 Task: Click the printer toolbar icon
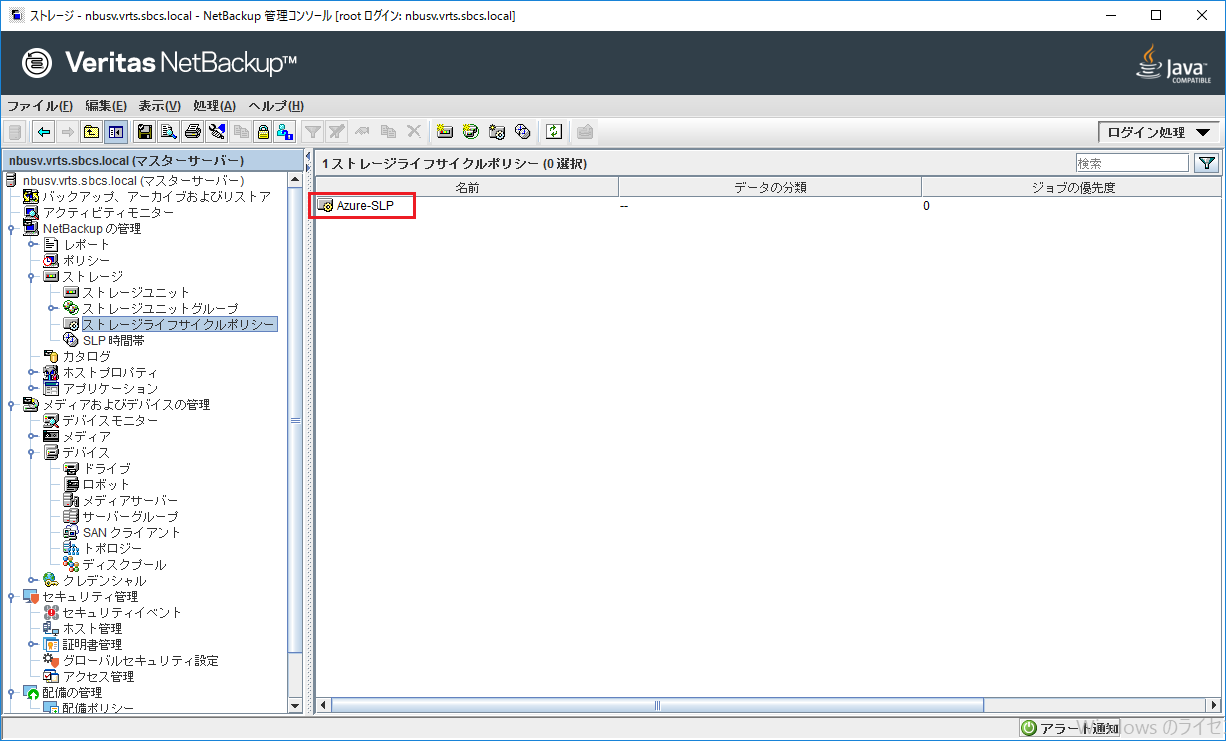coord(193,131)
